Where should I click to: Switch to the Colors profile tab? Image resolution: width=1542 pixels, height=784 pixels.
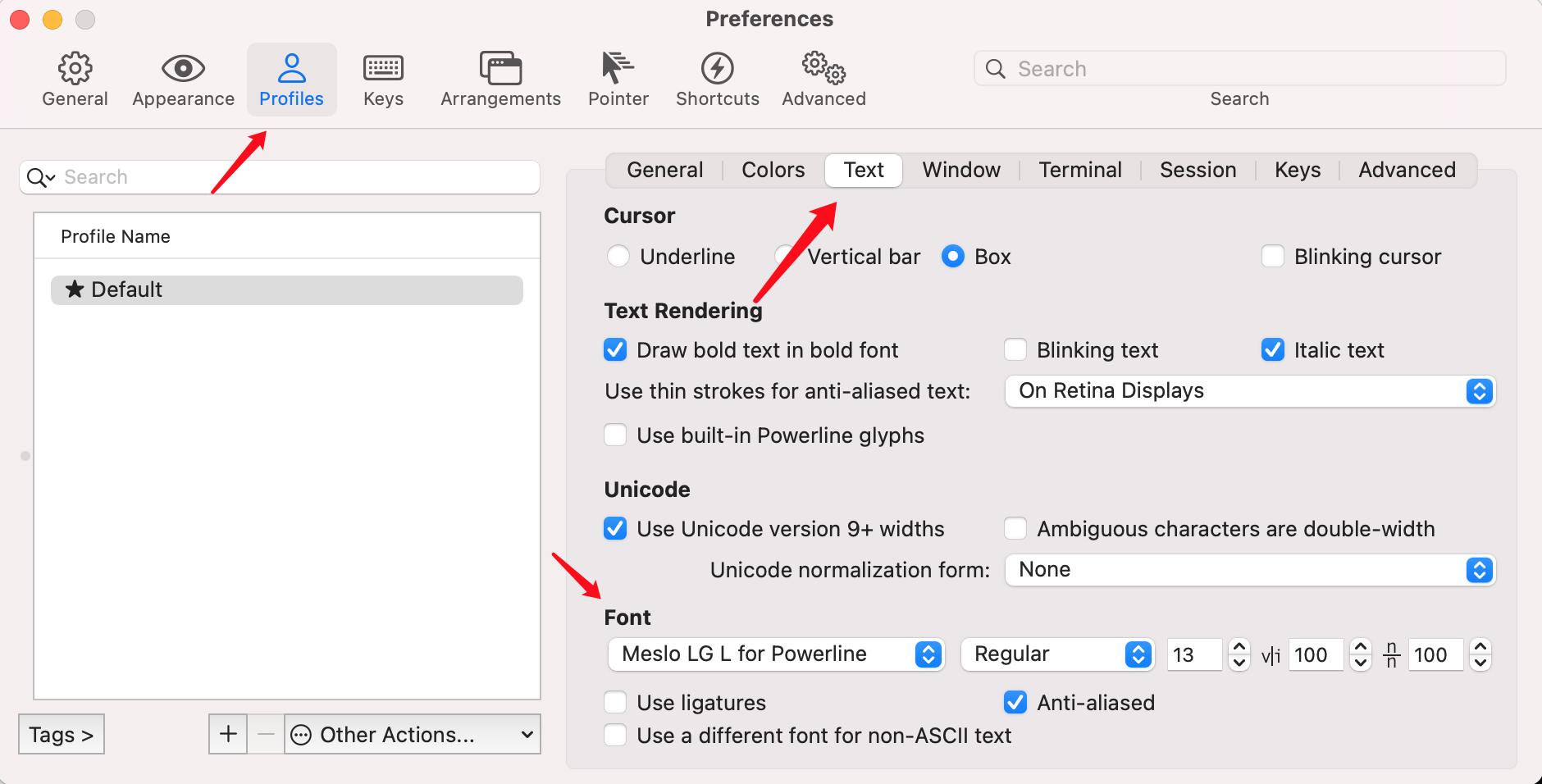pyautogui.click(x=773, y=170)
